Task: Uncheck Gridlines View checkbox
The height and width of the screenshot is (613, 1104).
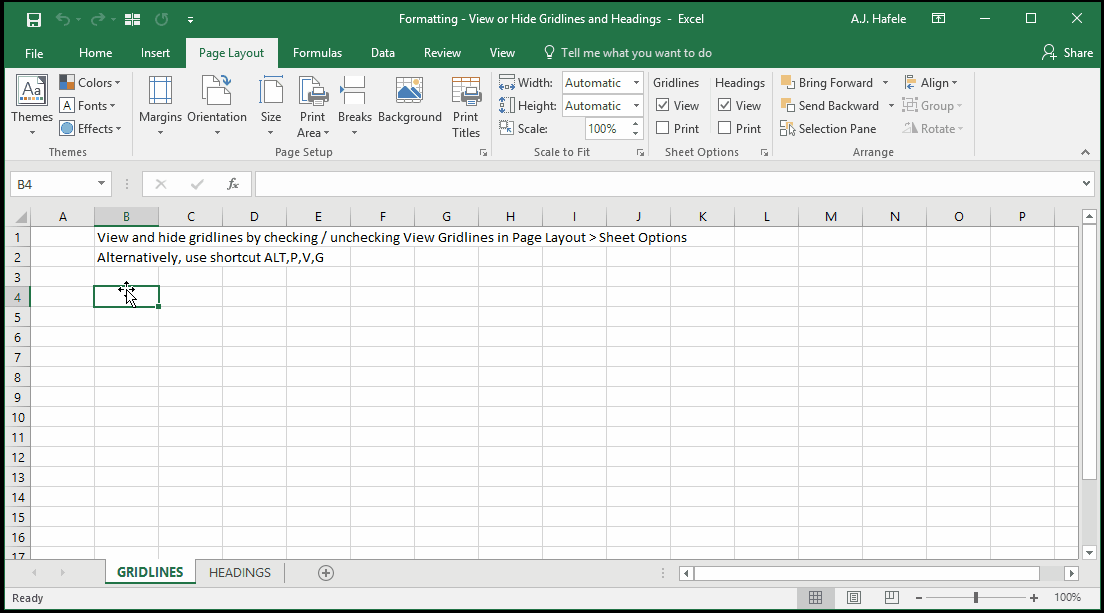Action: coord(663,106)
